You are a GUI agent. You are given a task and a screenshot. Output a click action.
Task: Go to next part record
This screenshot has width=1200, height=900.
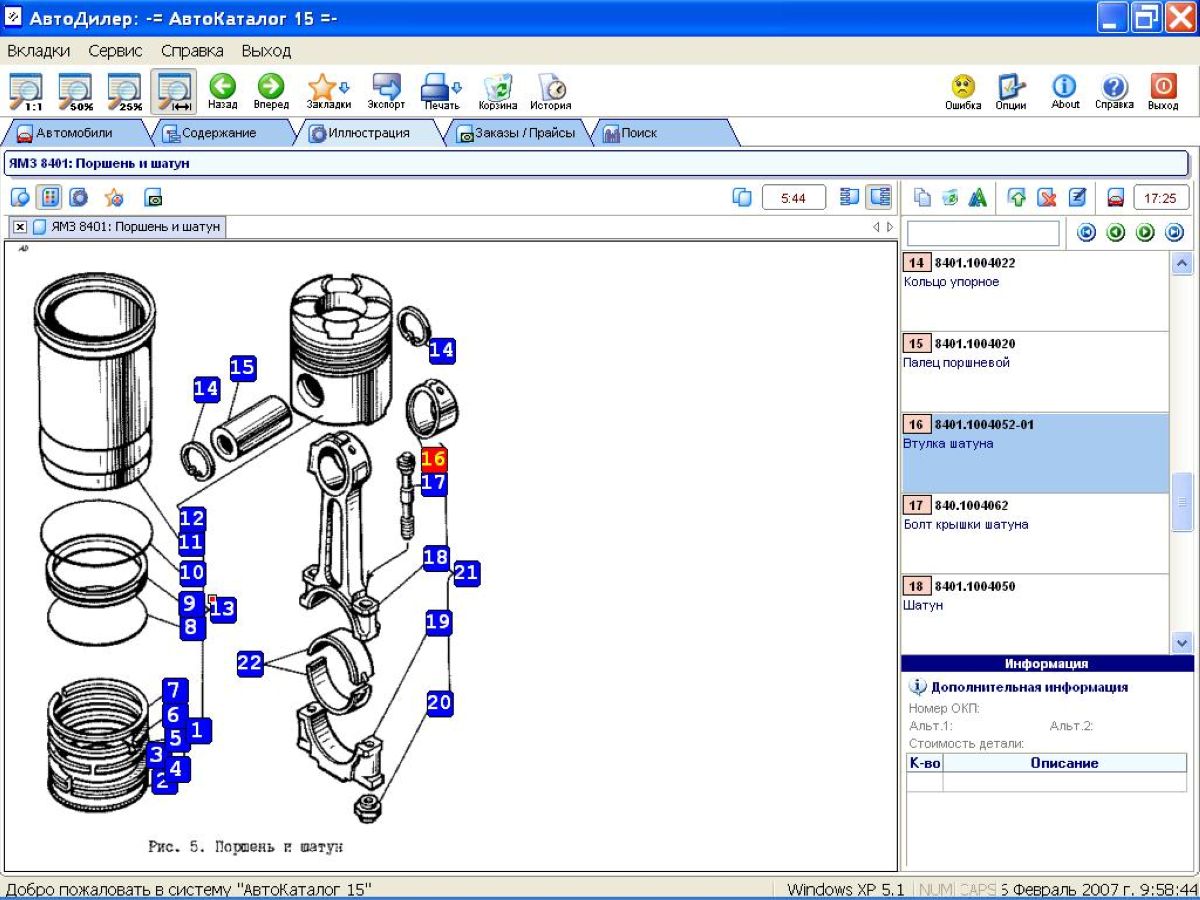pyautogui.click(x=1146, y=233)
